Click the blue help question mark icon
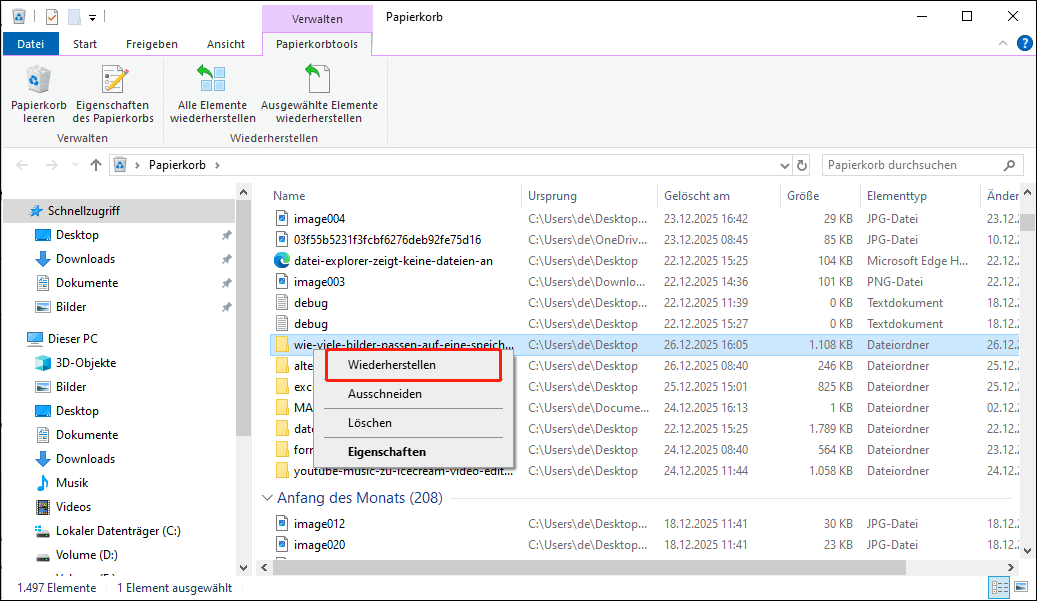Screen dimensions: 1037x601 1024,44
